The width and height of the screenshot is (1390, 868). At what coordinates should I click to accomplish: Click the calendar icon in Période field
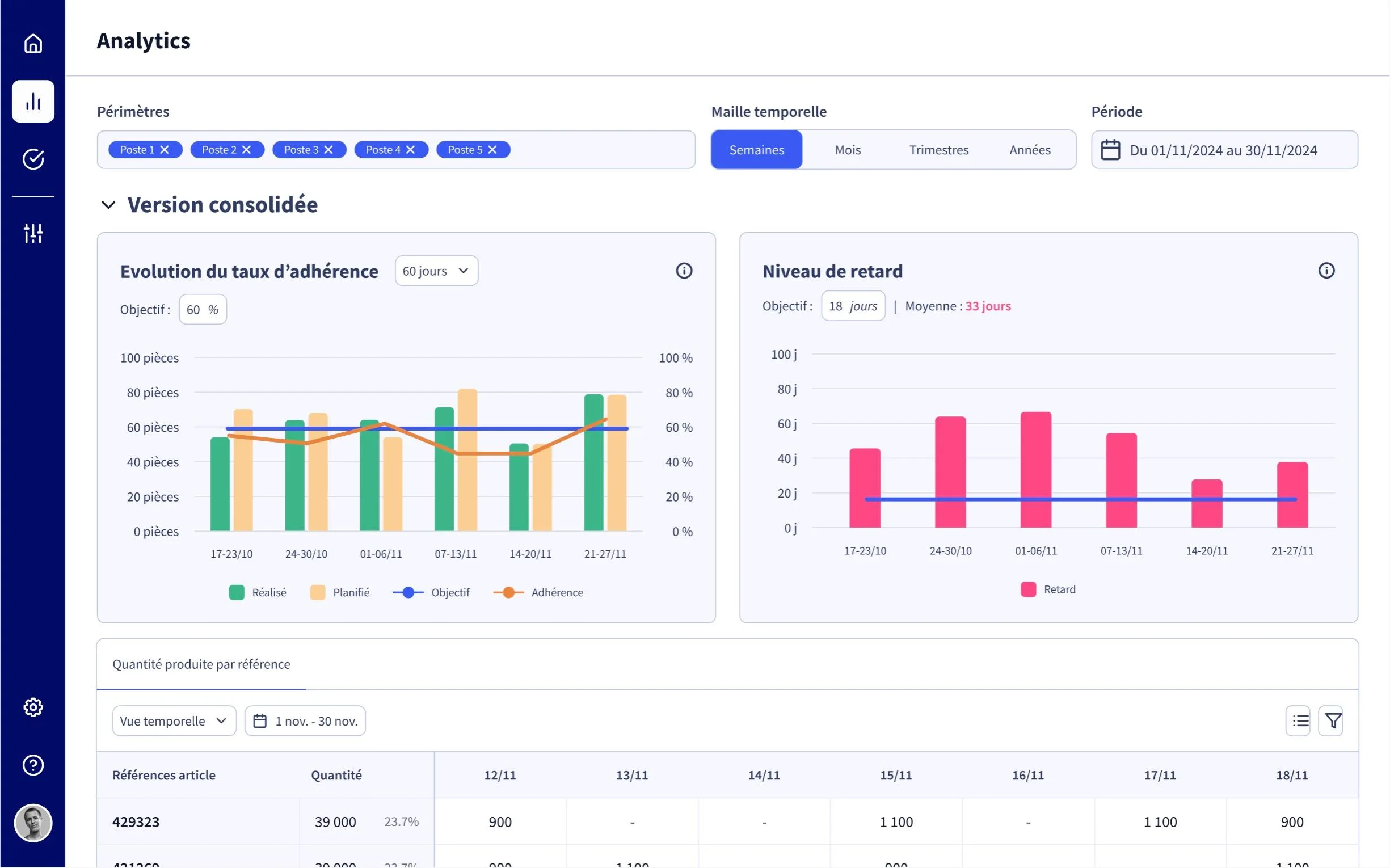(x=1110, y=150)
